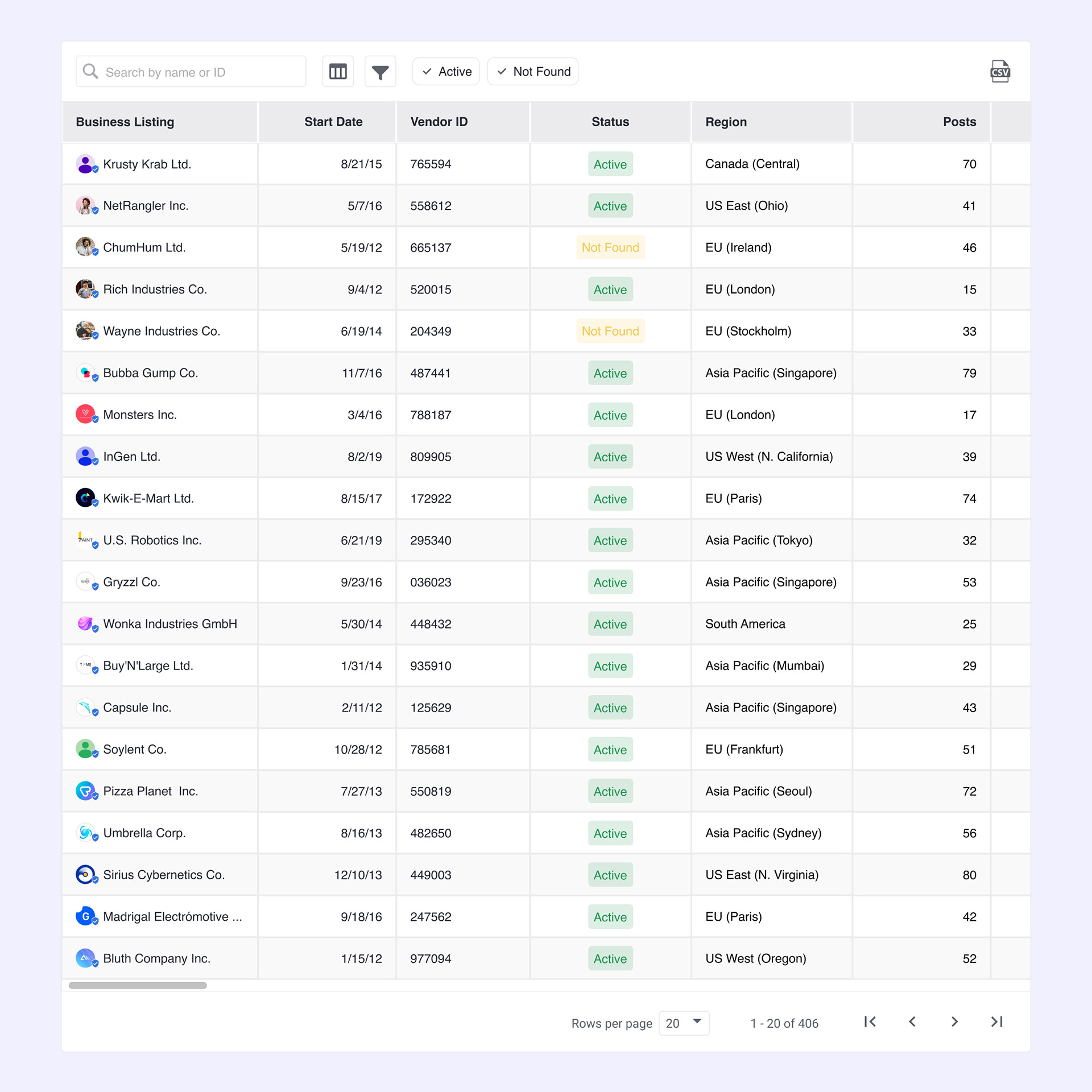Export table using CSV icon

tap(999, 72)
